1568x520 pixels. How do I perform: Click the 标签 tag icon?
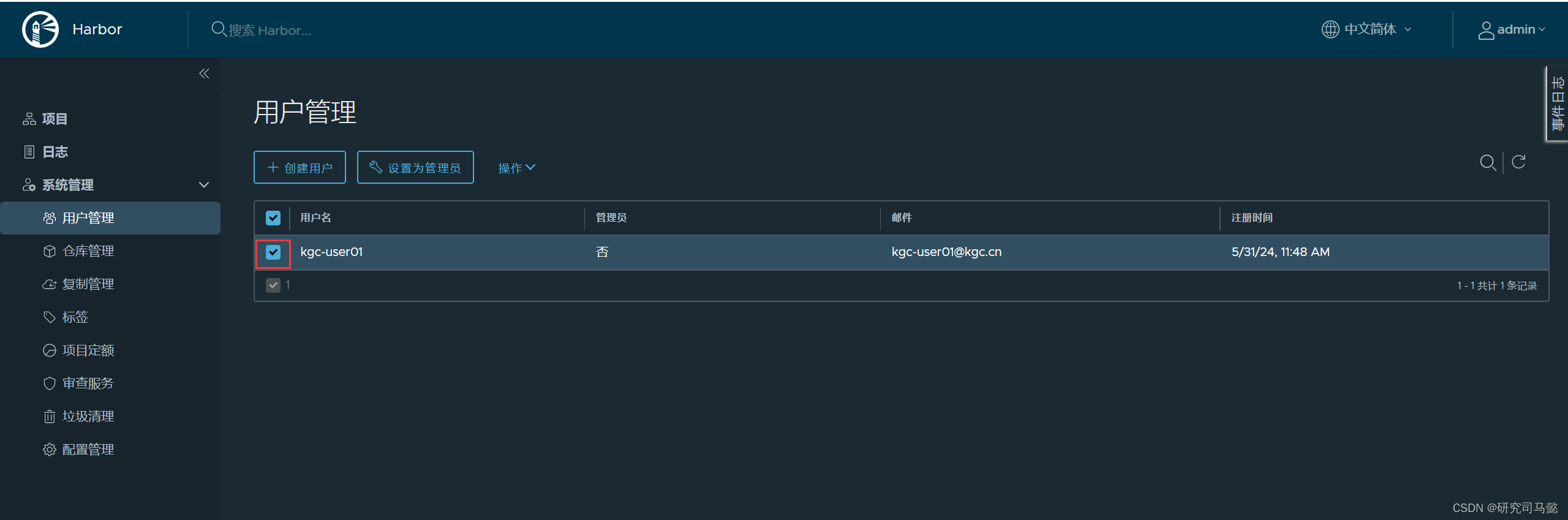coord(50,317)
